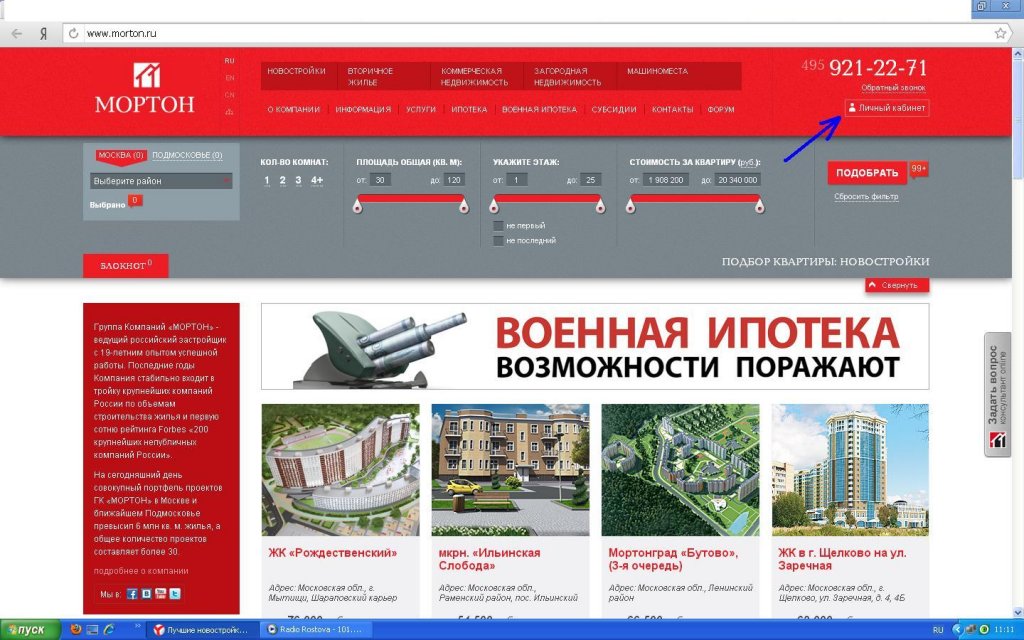Image resolution: width=1024 pixels, height=640 pixels.
Task: Open the Ипотека menu item
Action: (x=469, y=110)
